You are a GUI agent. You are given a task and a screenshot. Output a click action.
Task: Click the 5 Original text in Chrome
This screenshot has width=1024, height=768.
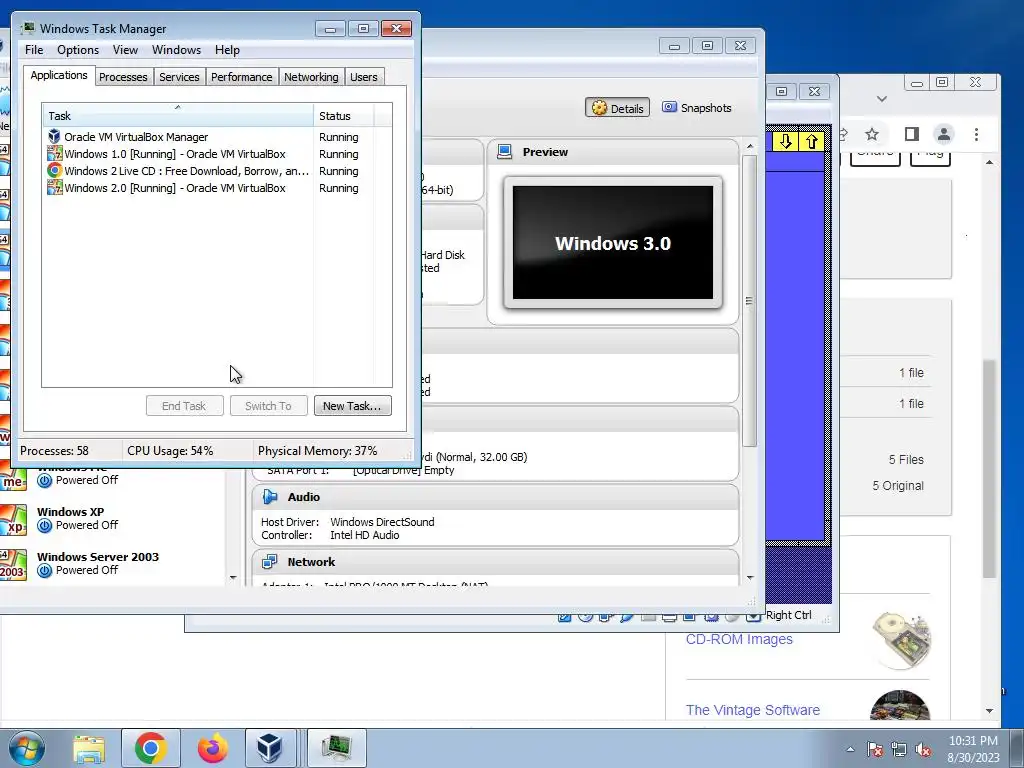[898, 486]
